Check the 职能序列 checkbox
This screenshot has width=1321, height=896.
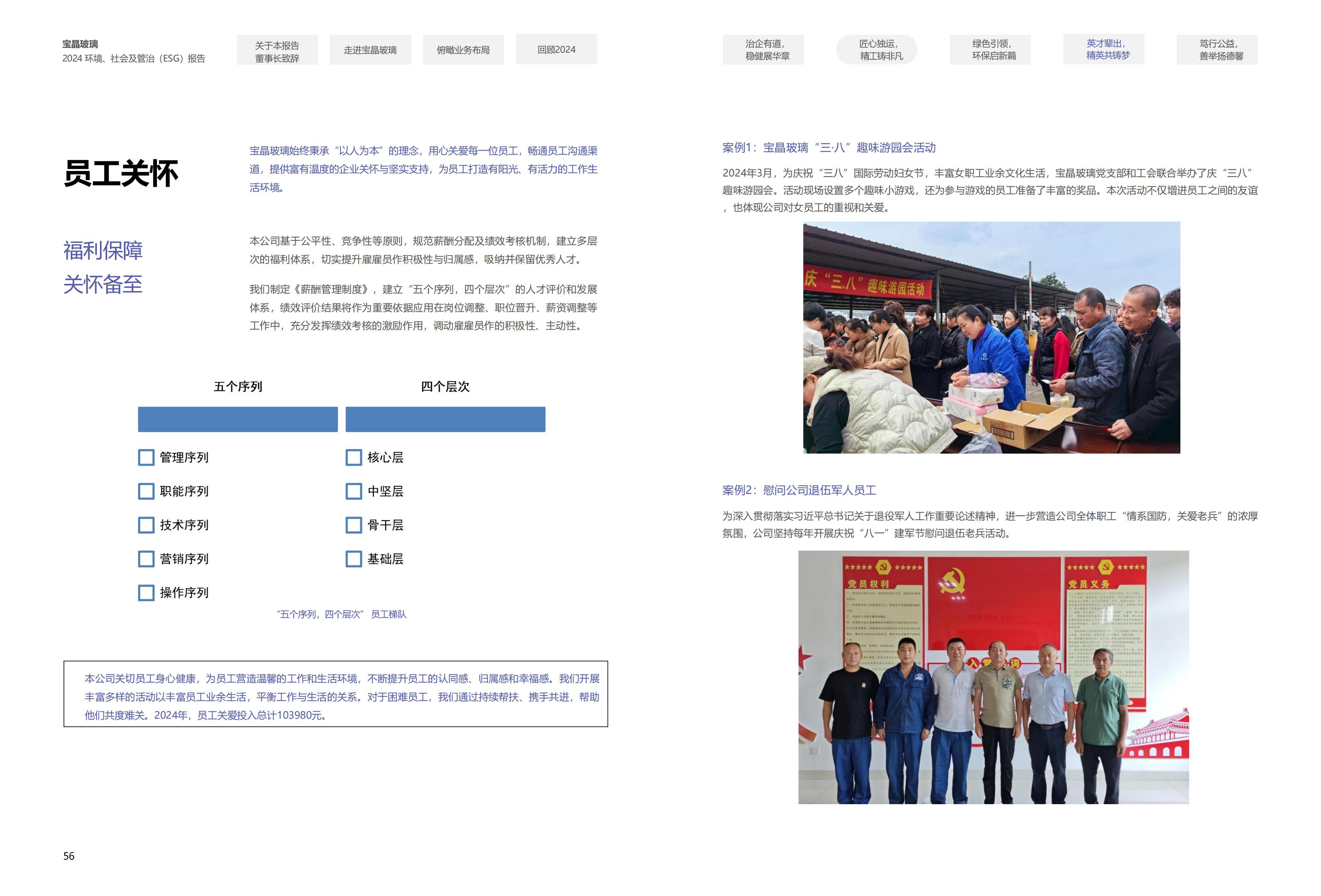(146, 491)
